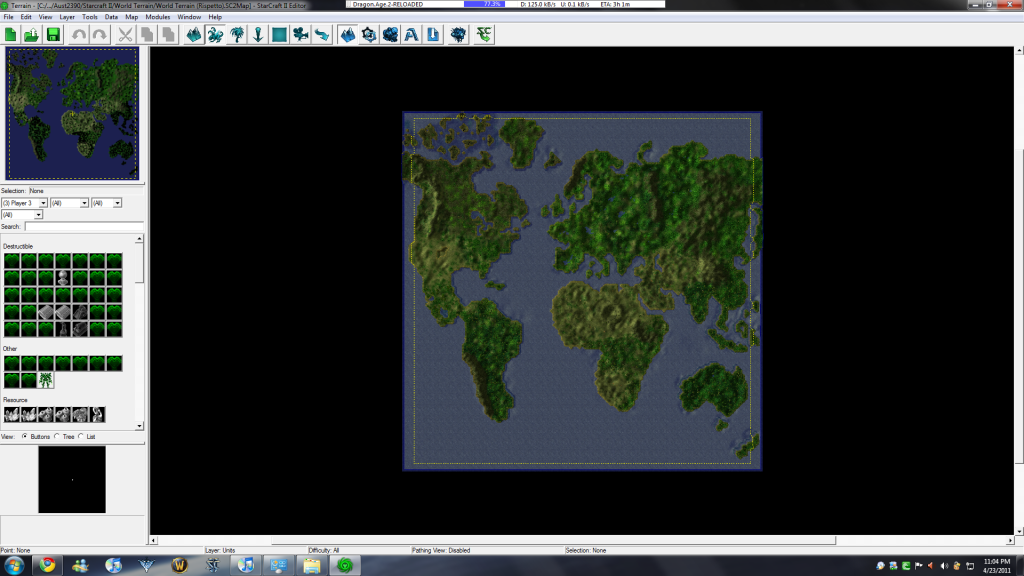The width and height of the screenshot is (1024, 576).
Task: Click the viewport horizontal scrollbar left arrow
Action: (x=153, y=541)
